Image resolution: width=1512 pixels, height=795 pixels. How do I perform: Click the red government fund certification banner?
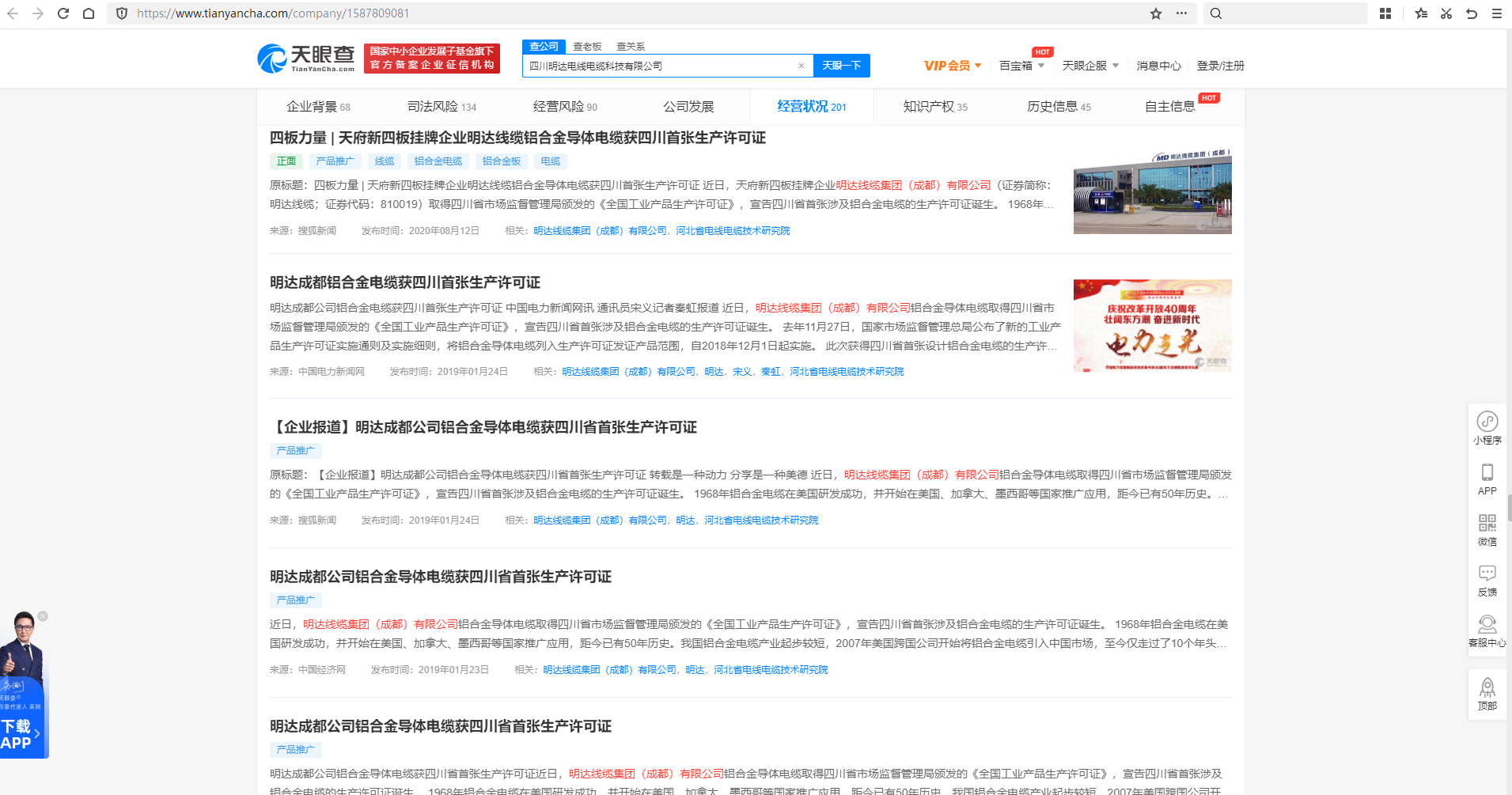click(x=432, y=59)
